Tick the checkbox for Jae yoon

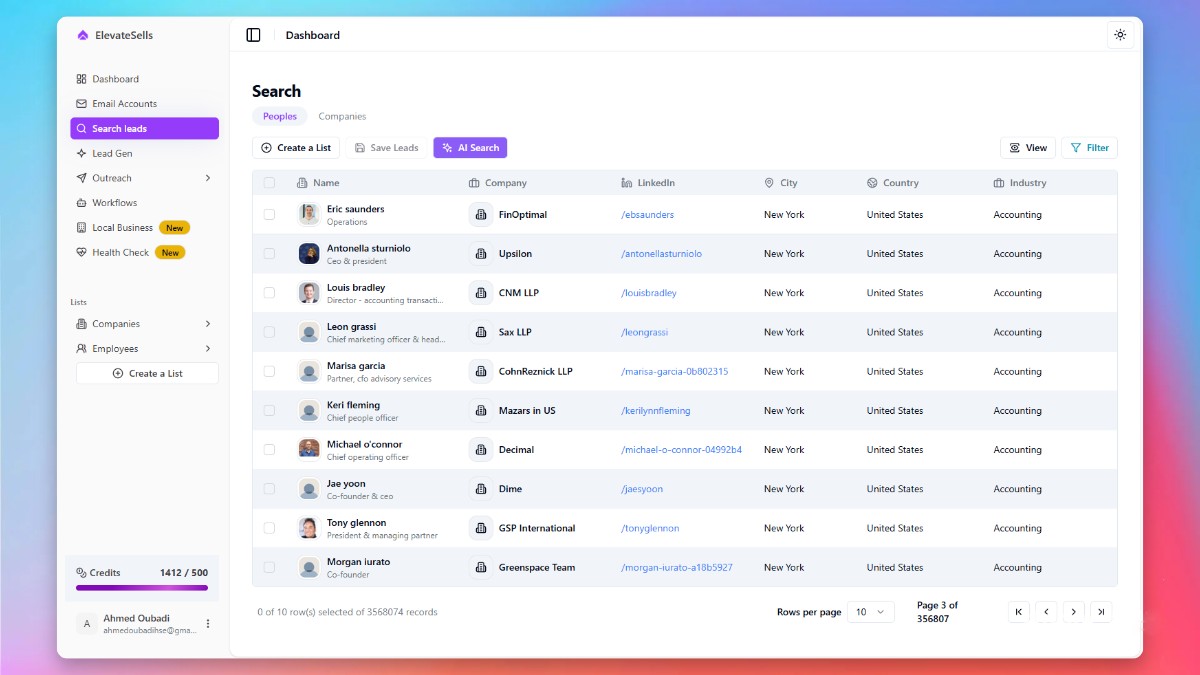(x=269, y=489)
